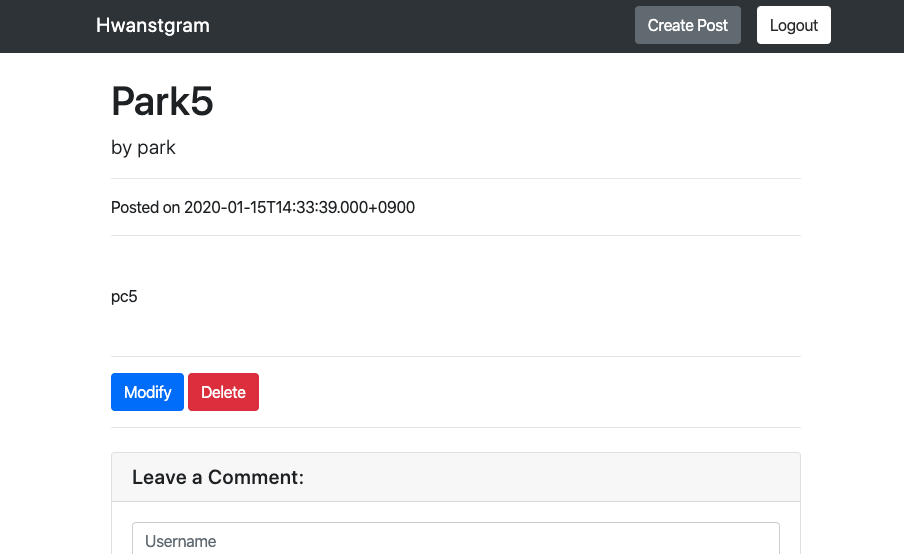
Task: Select the Park5 post title
Action: 162,101
